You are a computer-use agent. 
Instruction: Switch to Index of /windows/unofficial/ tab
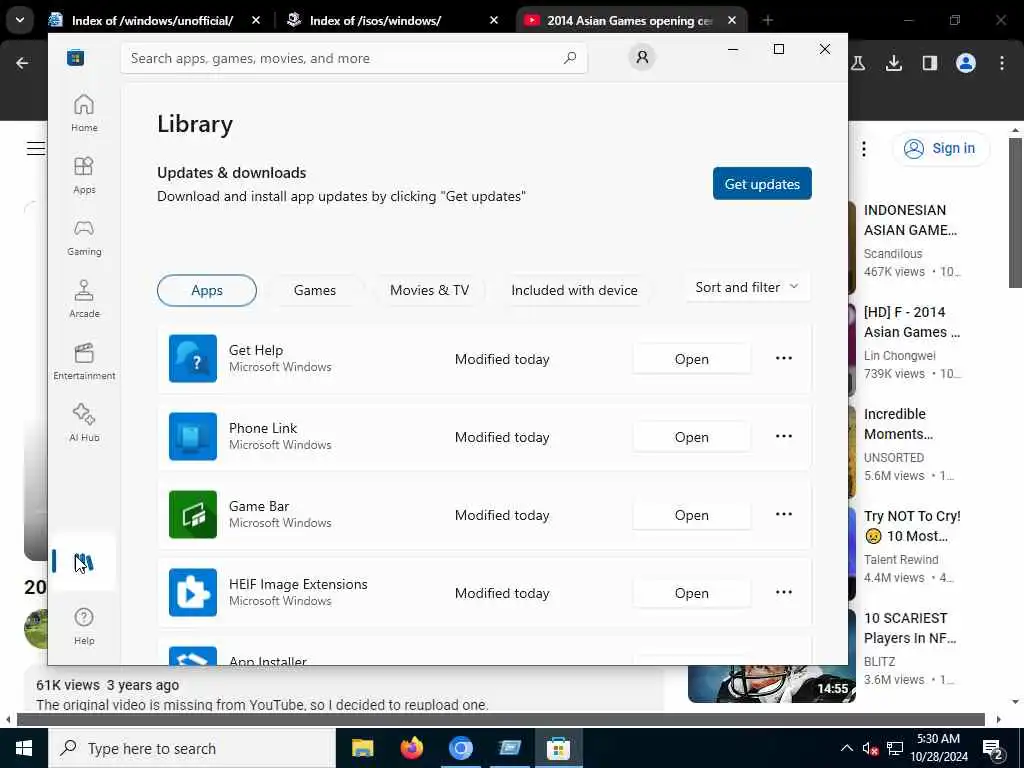pyautogui.click(x=154, y=20)
